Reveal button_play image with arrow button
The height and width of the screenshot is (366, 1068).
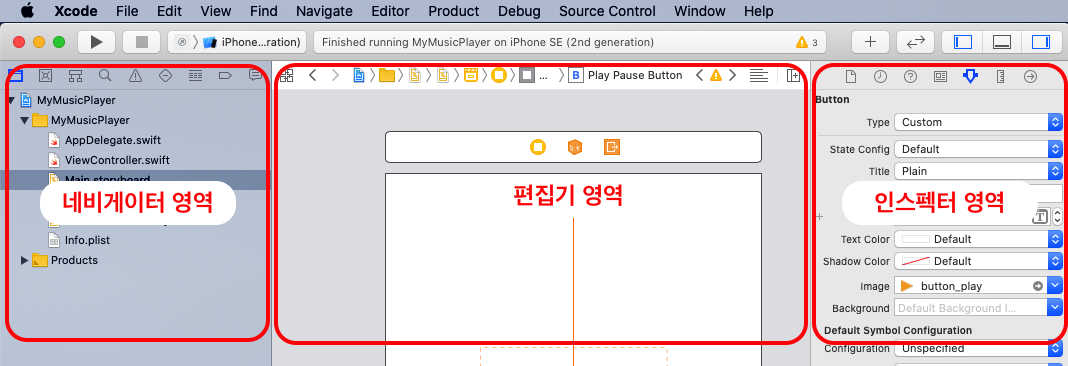[1038, 286]
